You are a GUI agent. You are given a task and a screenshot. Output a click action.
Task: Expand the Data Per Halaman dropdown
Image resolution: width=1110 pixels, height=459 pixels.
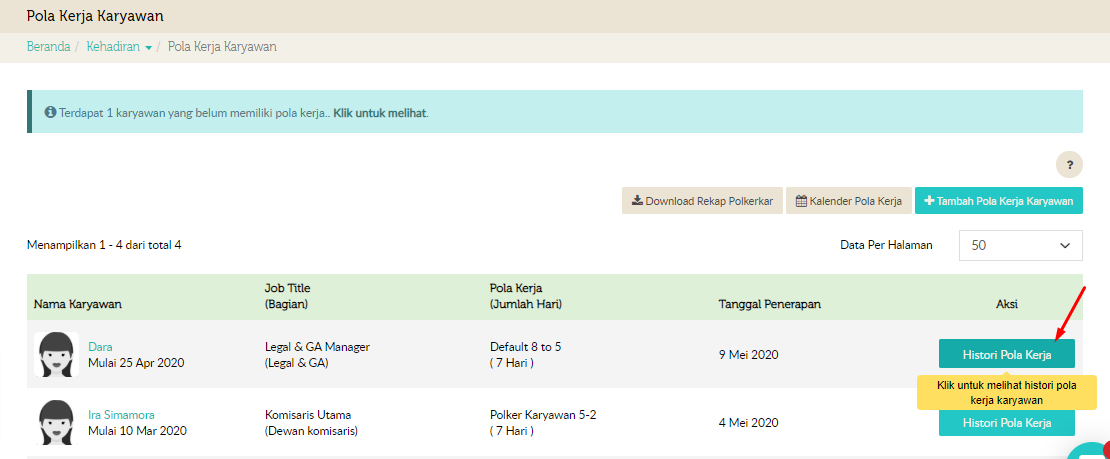1020,245
